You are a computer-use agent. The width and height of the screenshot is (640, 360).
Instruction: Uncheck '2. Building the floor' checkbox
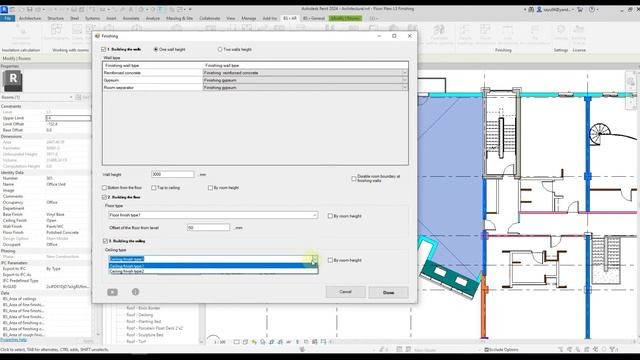coord(104,197)
